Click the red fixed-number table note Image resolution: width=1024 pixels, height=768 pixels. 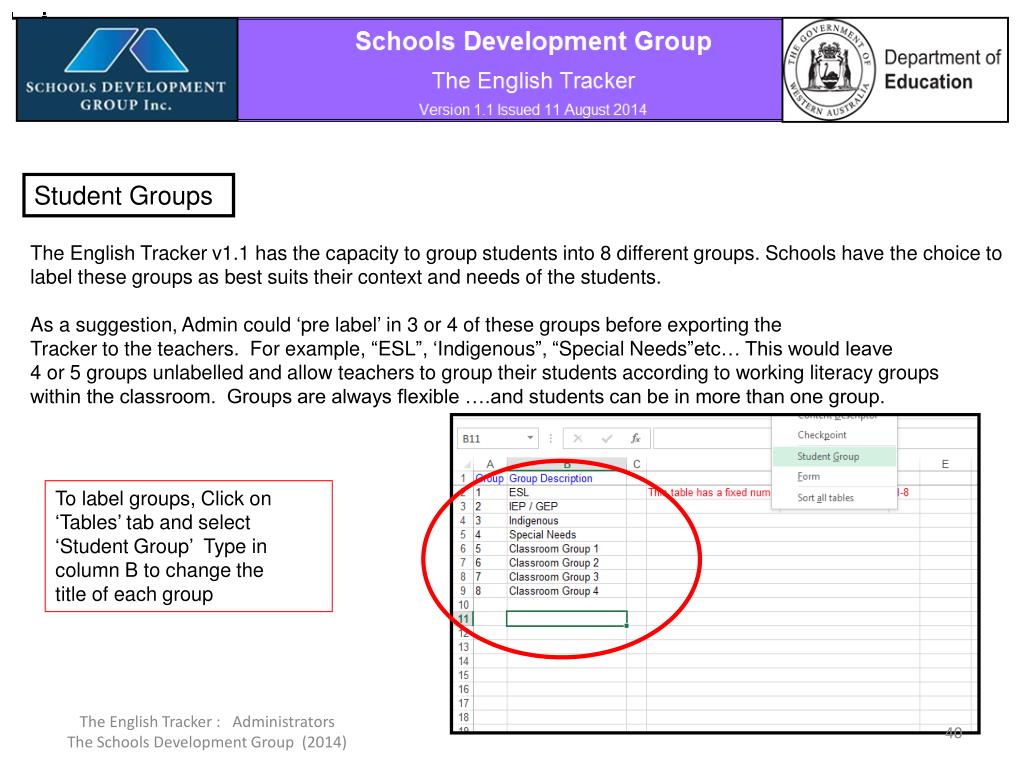click(709, 492)
